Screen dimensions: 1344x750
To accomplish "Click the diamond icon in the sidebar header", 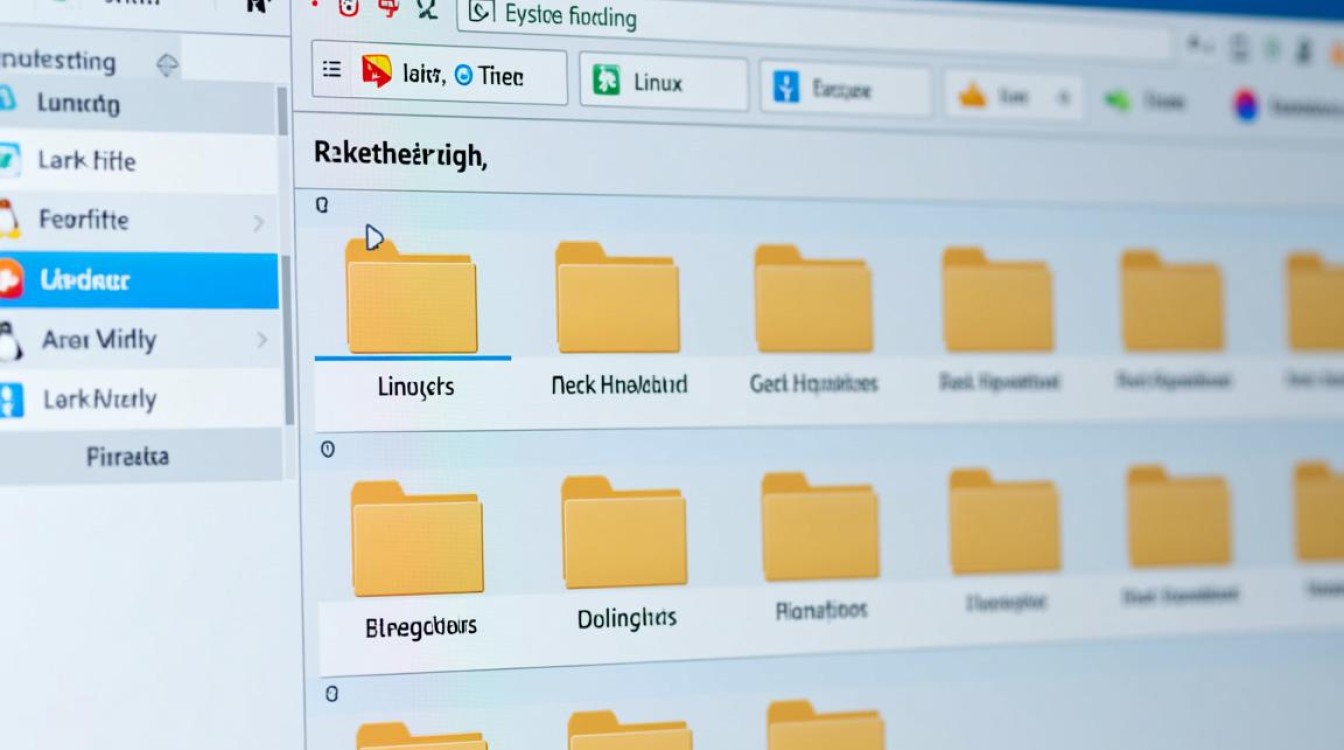I will pos(167,66).
